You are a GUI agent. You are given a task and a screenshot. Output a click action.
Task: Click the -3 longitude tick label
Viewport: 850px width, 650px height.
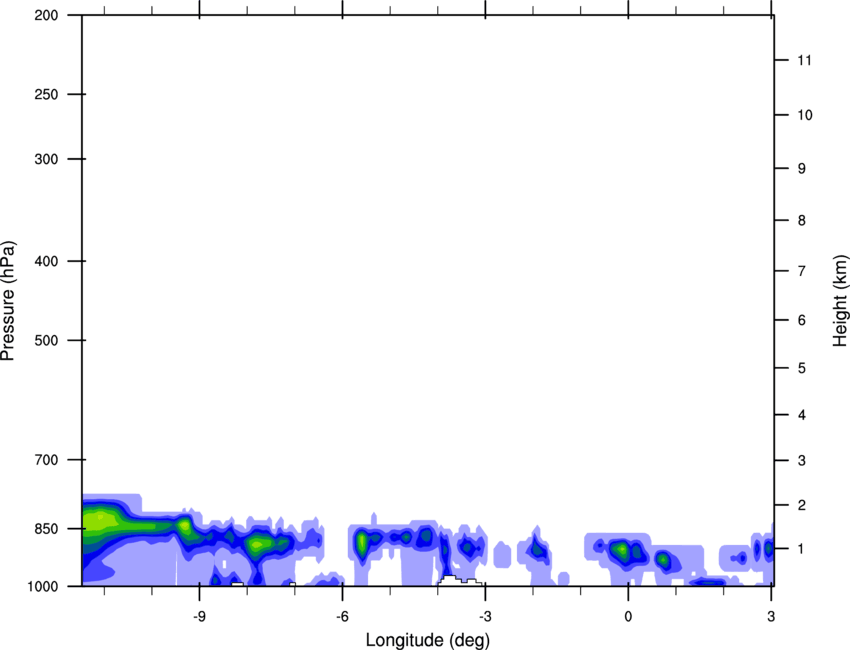click(485, 617)
